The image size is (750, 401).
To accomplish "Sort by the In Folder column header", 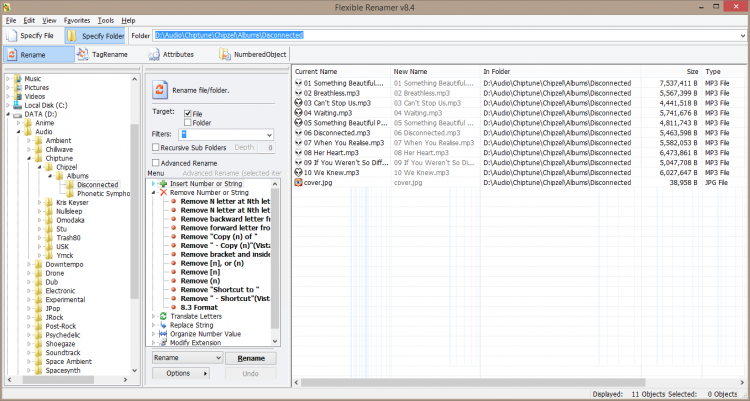I will [560, 71].
